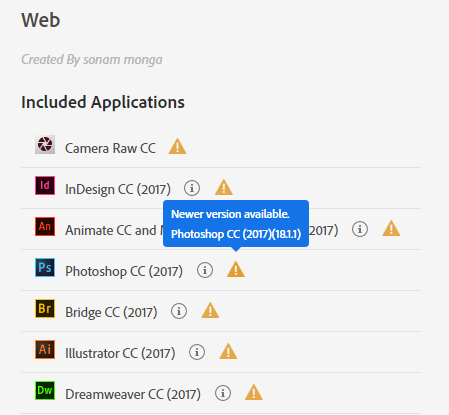This screenshot has height=415, width=449.
Task: Click the warning triangle beside Photoshop CC (2017)
Action: pos(236,269)
